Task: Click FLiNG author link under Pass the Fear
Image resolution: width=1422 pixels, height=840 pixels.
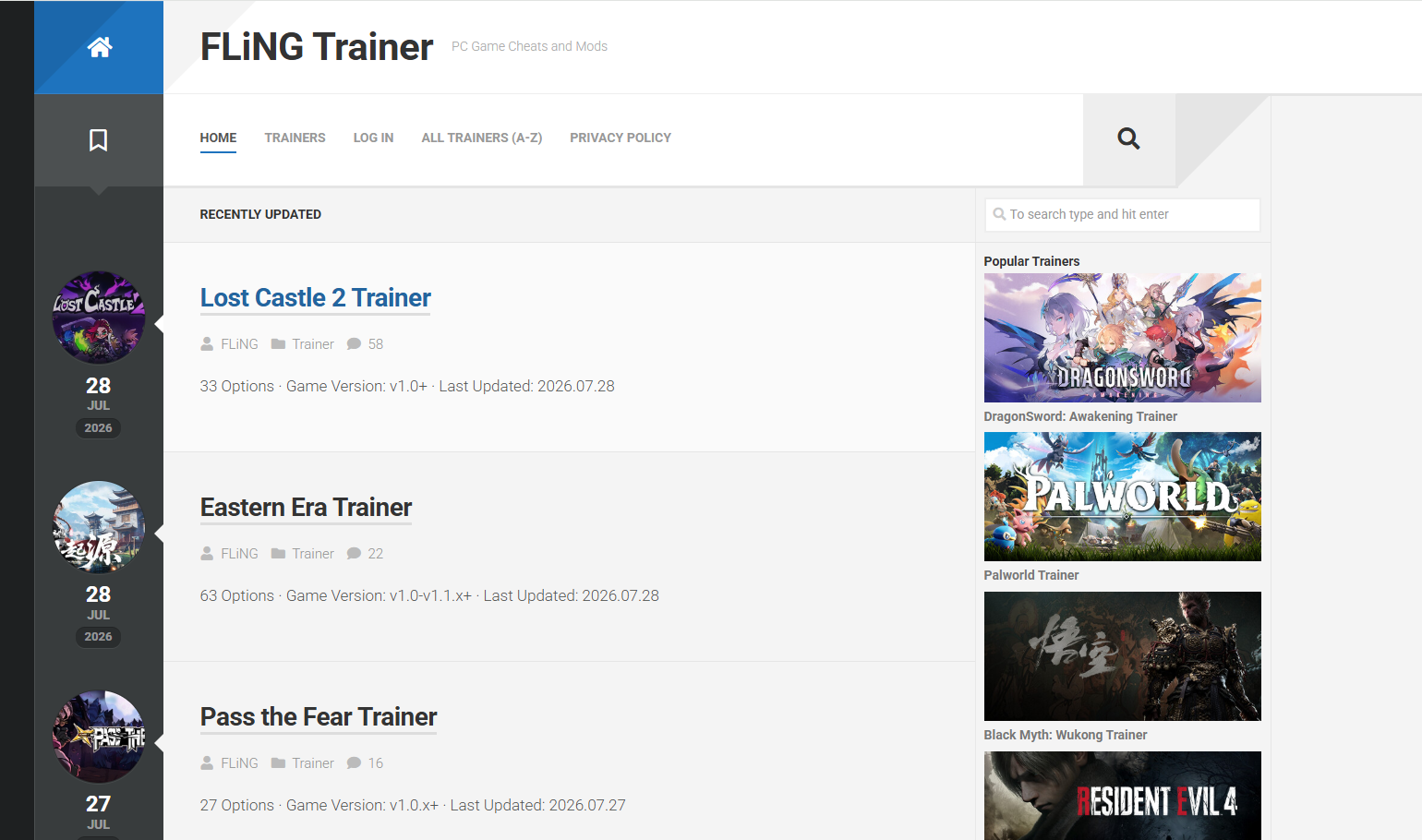Action: coord(239,763)
